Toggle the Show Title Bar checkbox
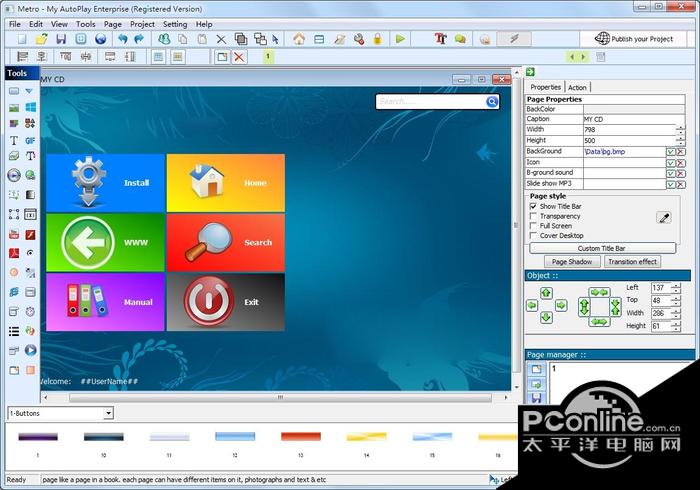This screenshot has height=490, width=700. 533,206
